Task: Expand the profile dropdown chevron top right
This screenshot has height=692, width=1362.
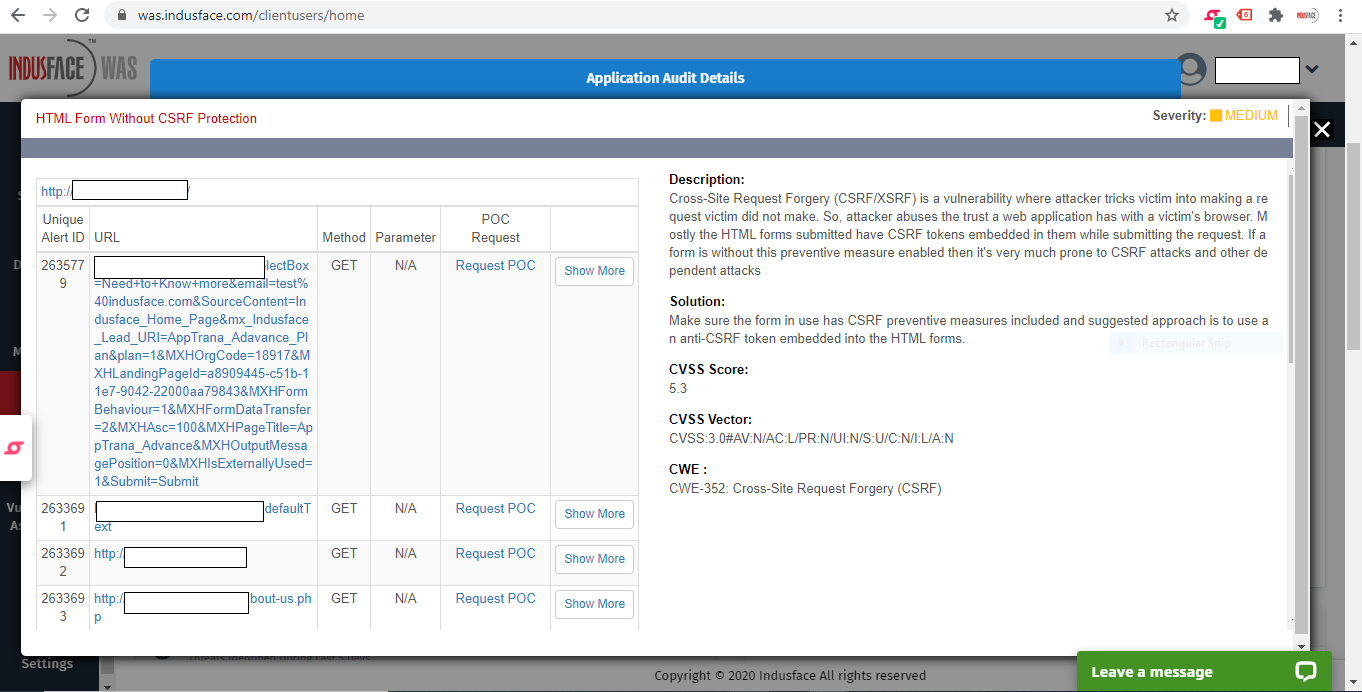Action: pyautogui.click(x=1311, y=70)
